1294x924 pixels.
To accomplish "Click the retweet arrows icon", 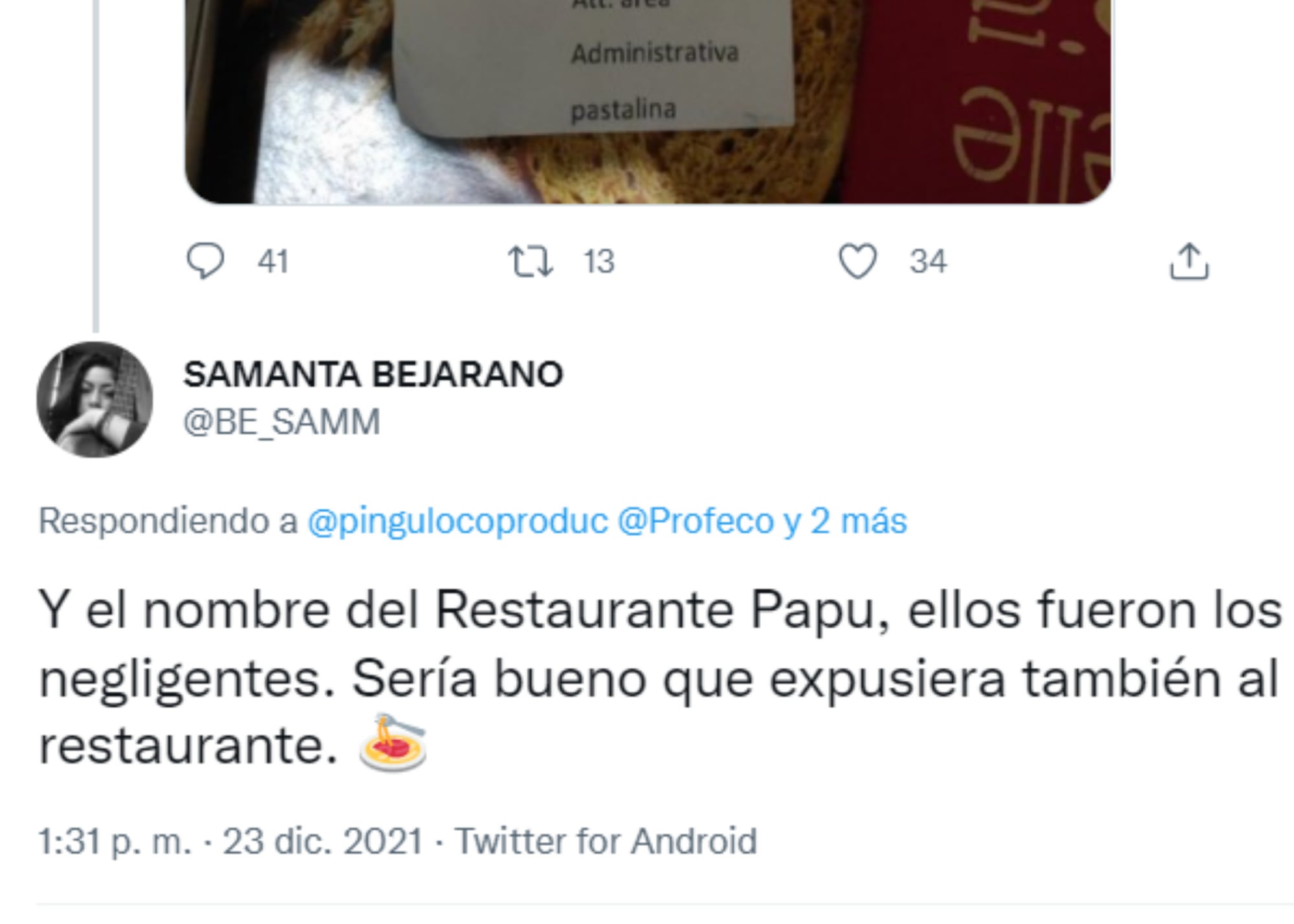I will click(x=531, y=262).
